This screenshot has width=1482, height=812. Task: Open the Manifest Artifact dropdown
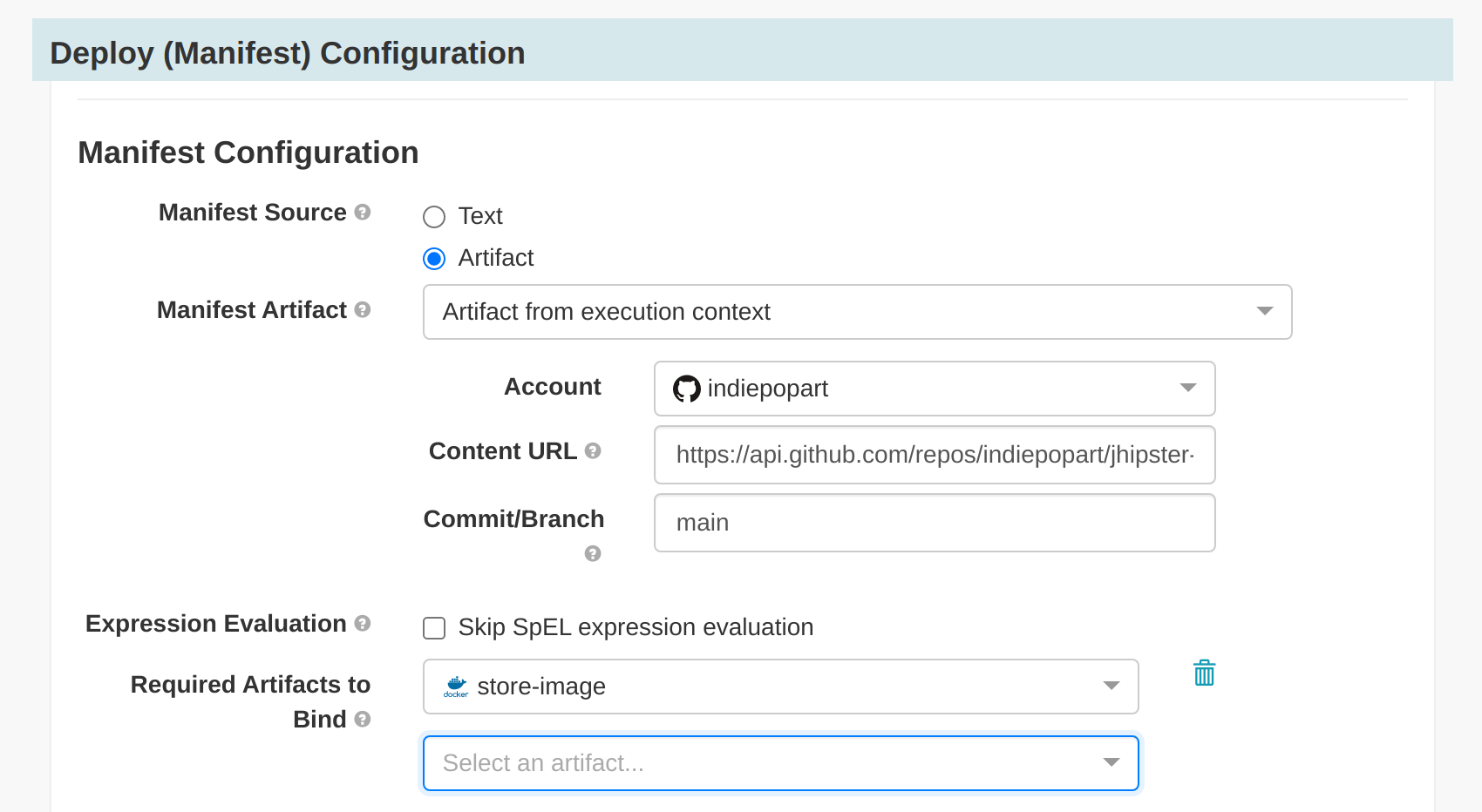[x=857, y=312]
